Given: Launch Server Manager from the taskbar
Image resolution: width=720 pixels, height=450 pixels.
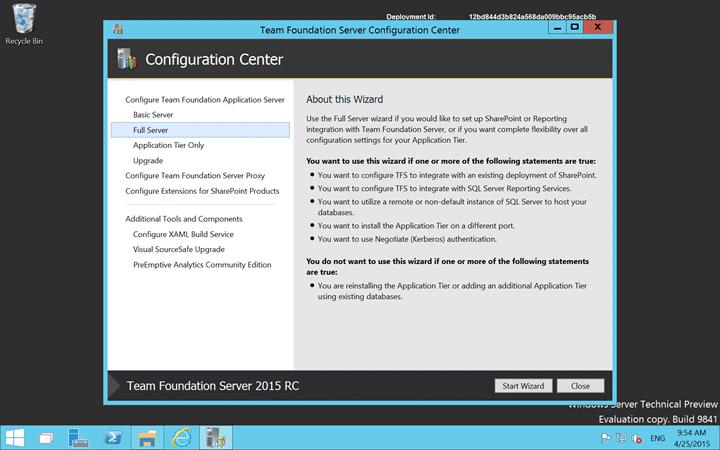Looking at the screenshot, I should point(78,438).
